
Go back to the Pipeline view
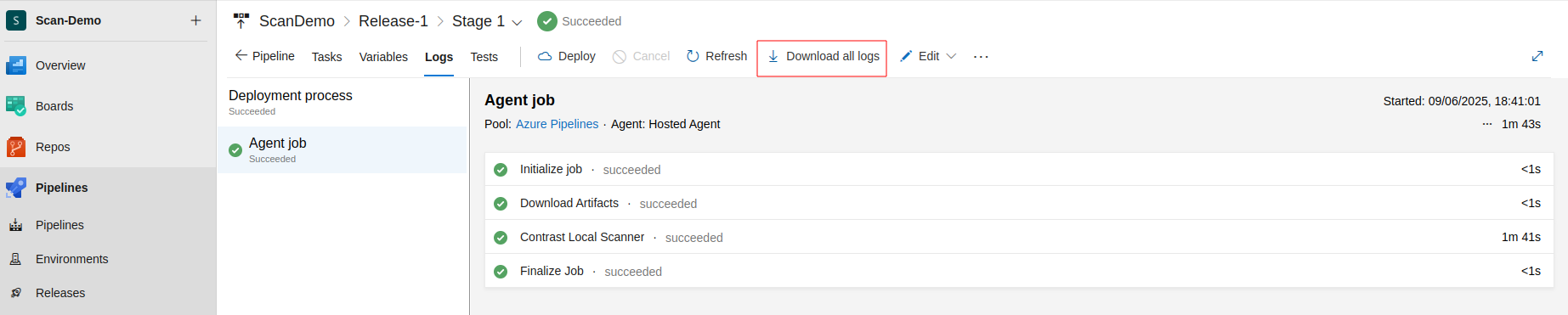[x=264, y=56]
